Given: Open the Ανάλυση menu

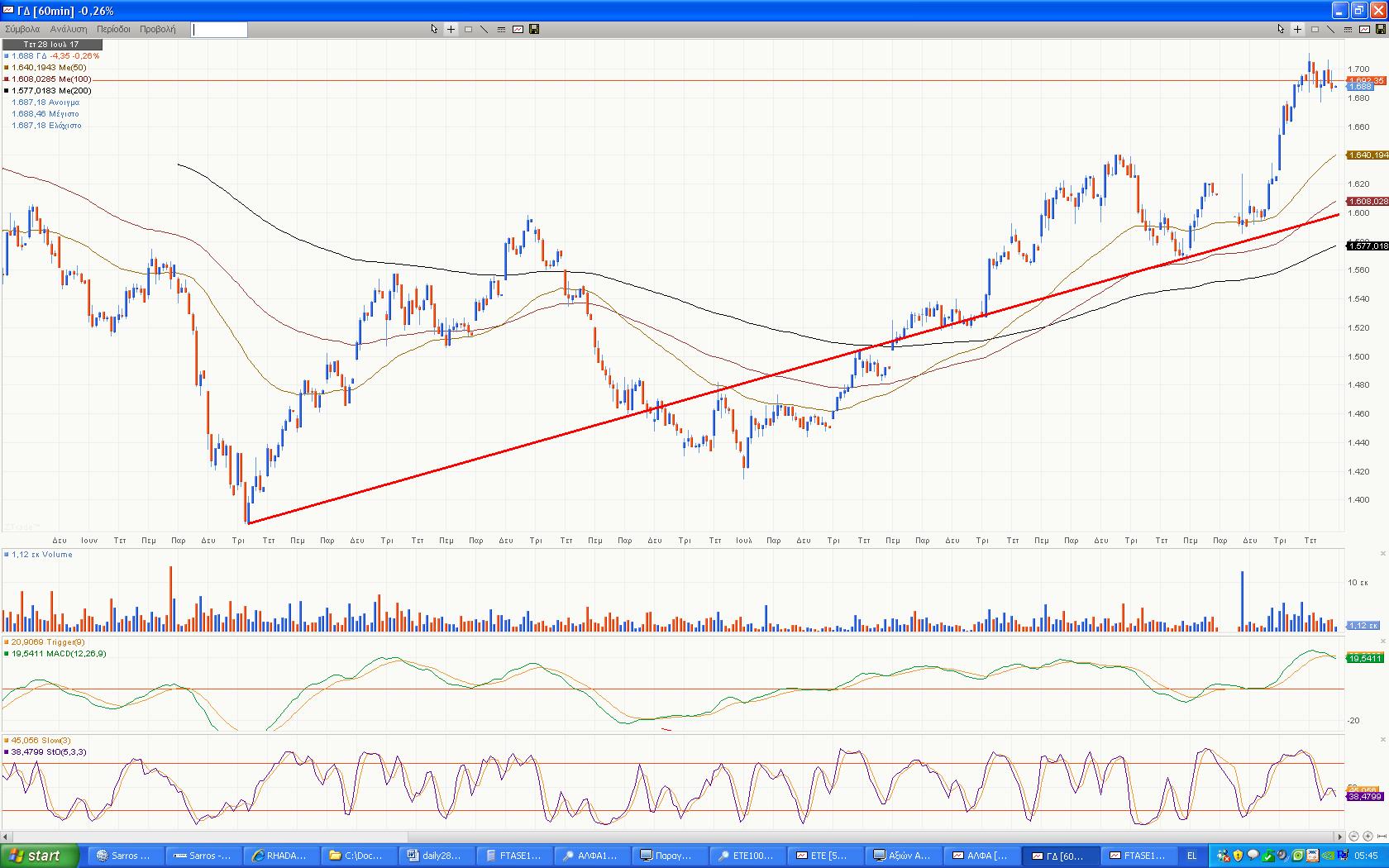Looking at the screenshot, I should coord(69,29).
